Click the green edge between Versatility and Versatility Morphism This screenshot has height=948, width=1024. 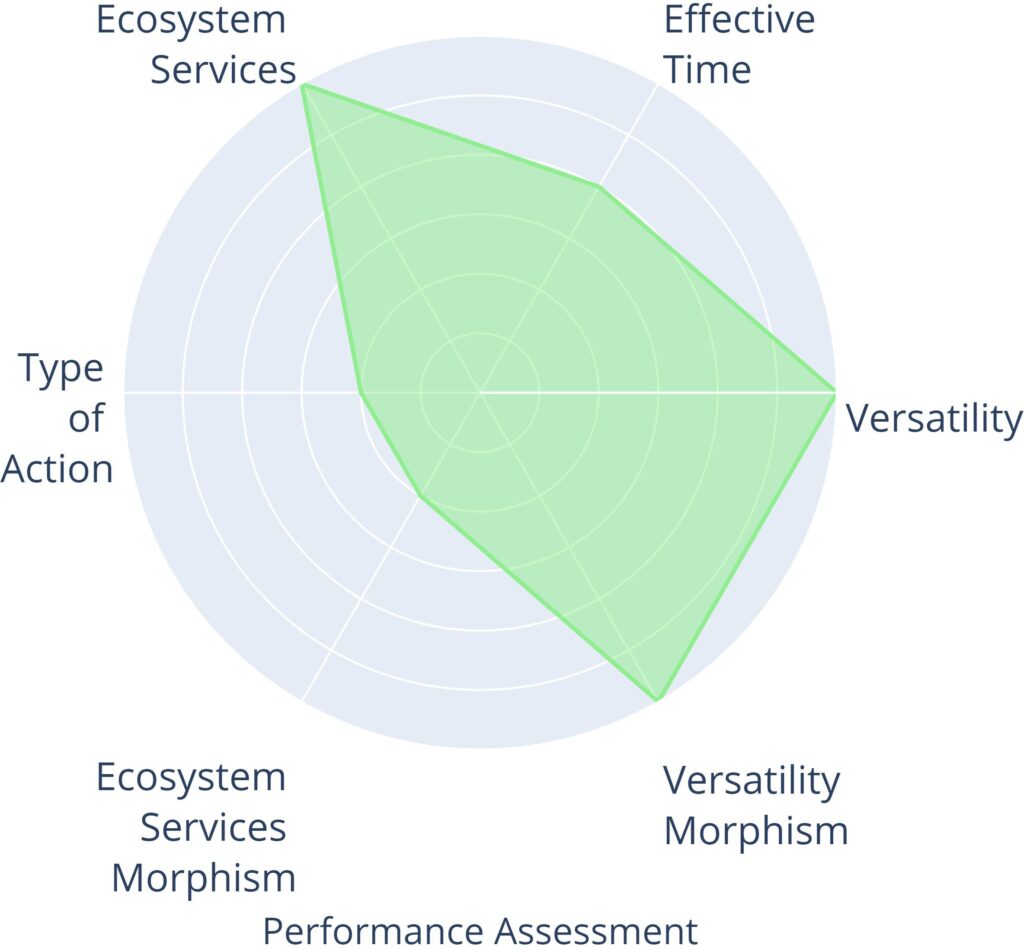746,545
